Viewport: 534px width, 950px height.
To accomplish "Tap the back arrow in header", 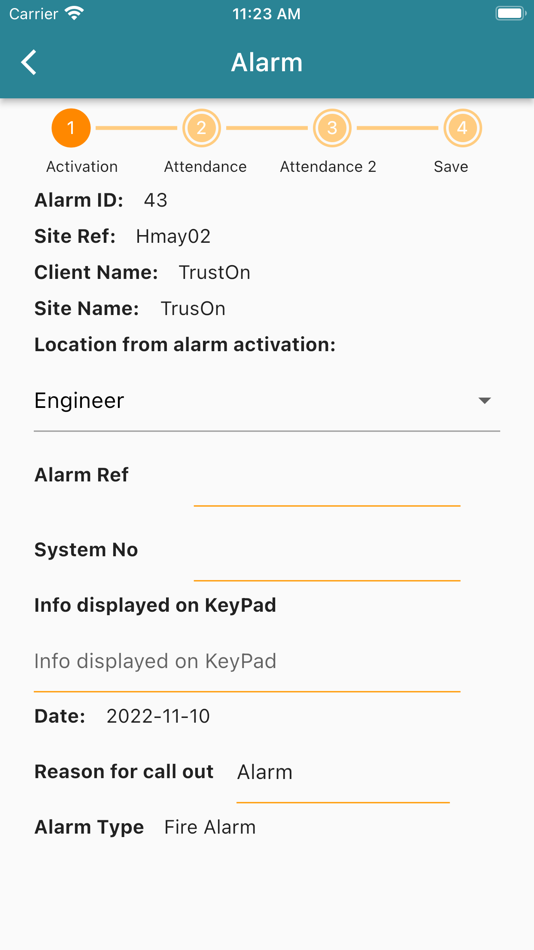I will [29, 62].
